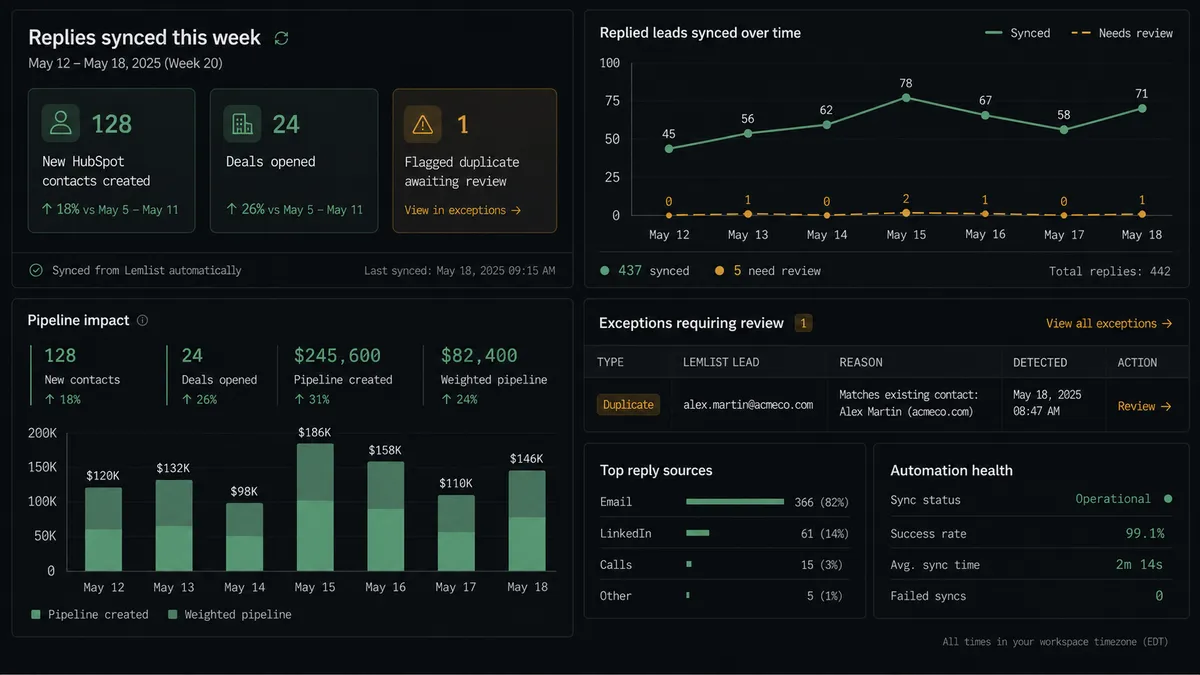This screenshot has width=1200, height=675.
Task: Open View all exceptions link
Action: (1109, 324)
